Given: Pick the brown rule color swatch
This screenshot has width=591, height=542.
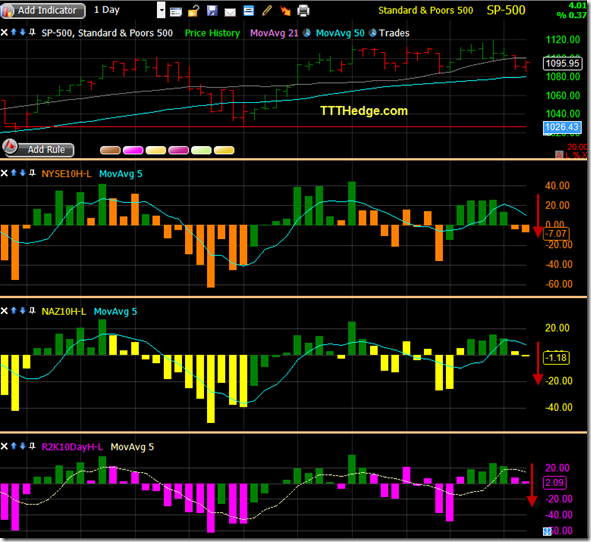Looking at the screenshot, I should click(x=110, y=150).
